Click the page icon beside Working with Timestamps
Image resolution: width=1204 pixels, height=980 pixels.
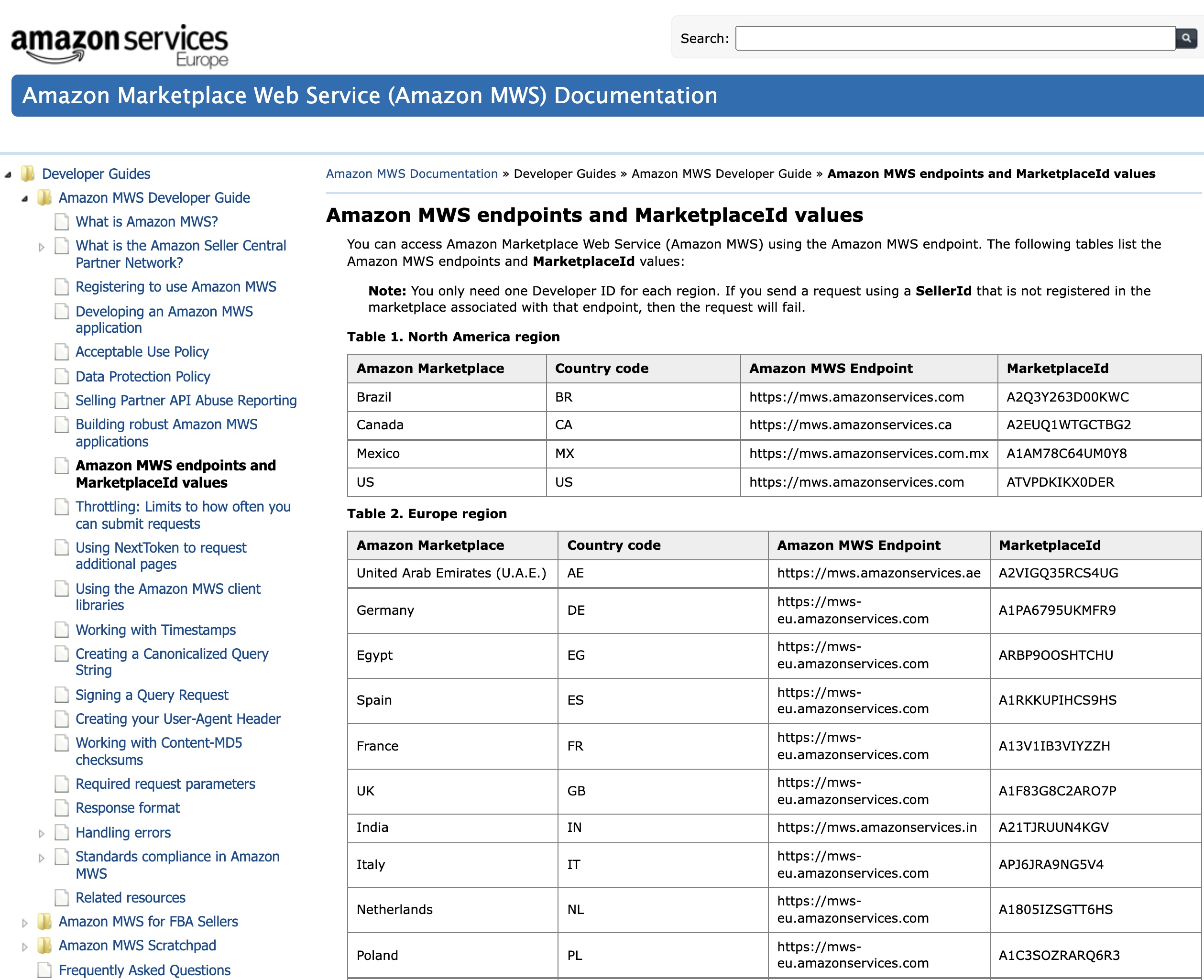(x=62, y=630)
